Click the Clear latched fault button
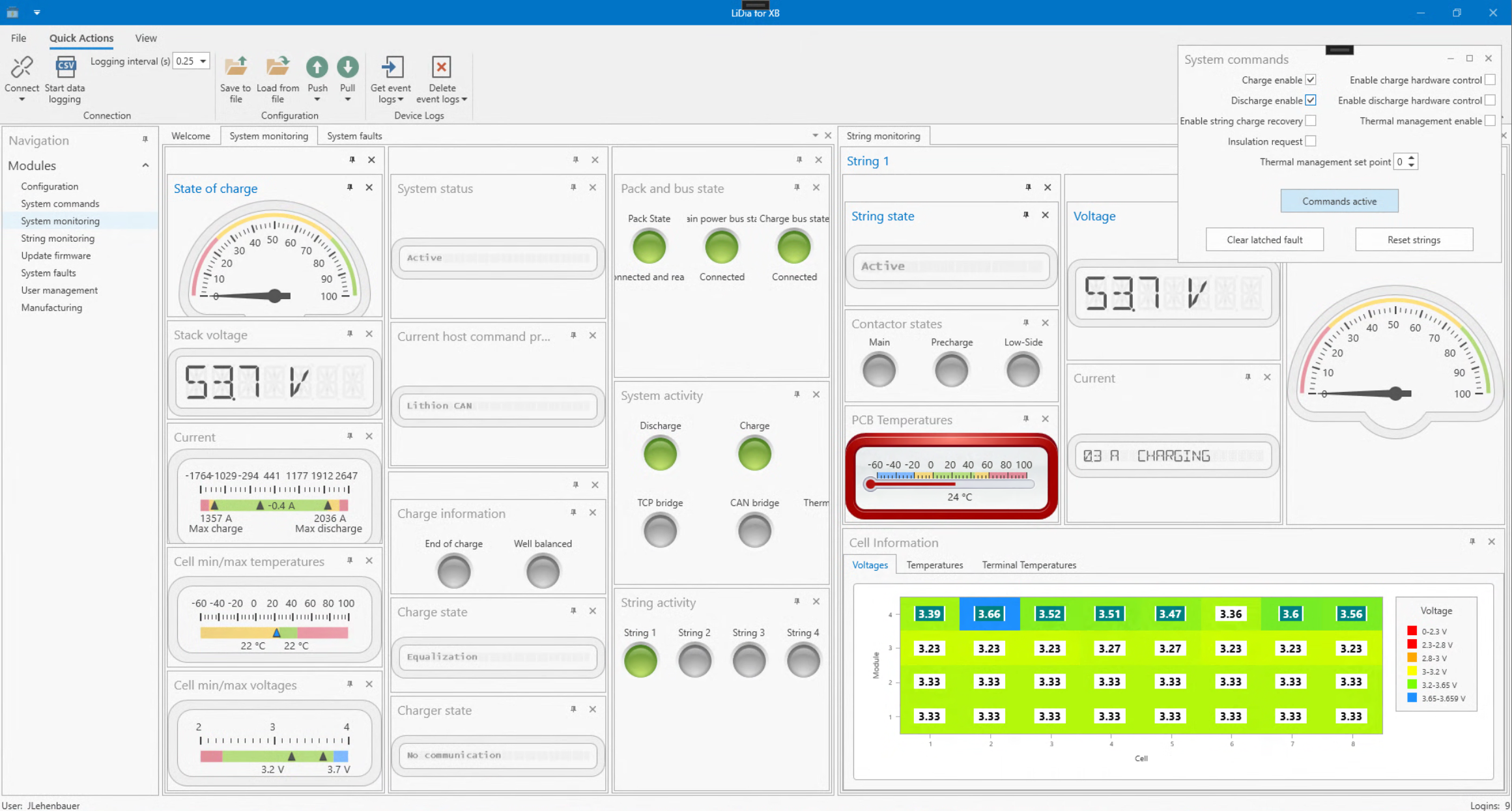Image resolution: width=1512 pixels, height=811 pixels. pos(1264,240)
